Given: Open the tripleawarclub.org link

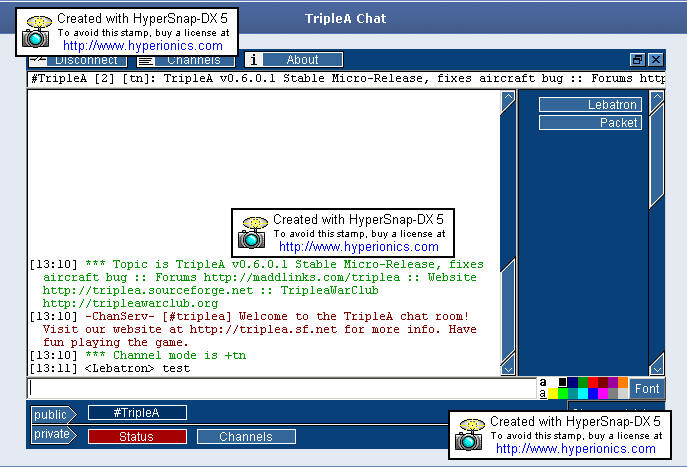Looking at the screenshot, I should [130, 304].
